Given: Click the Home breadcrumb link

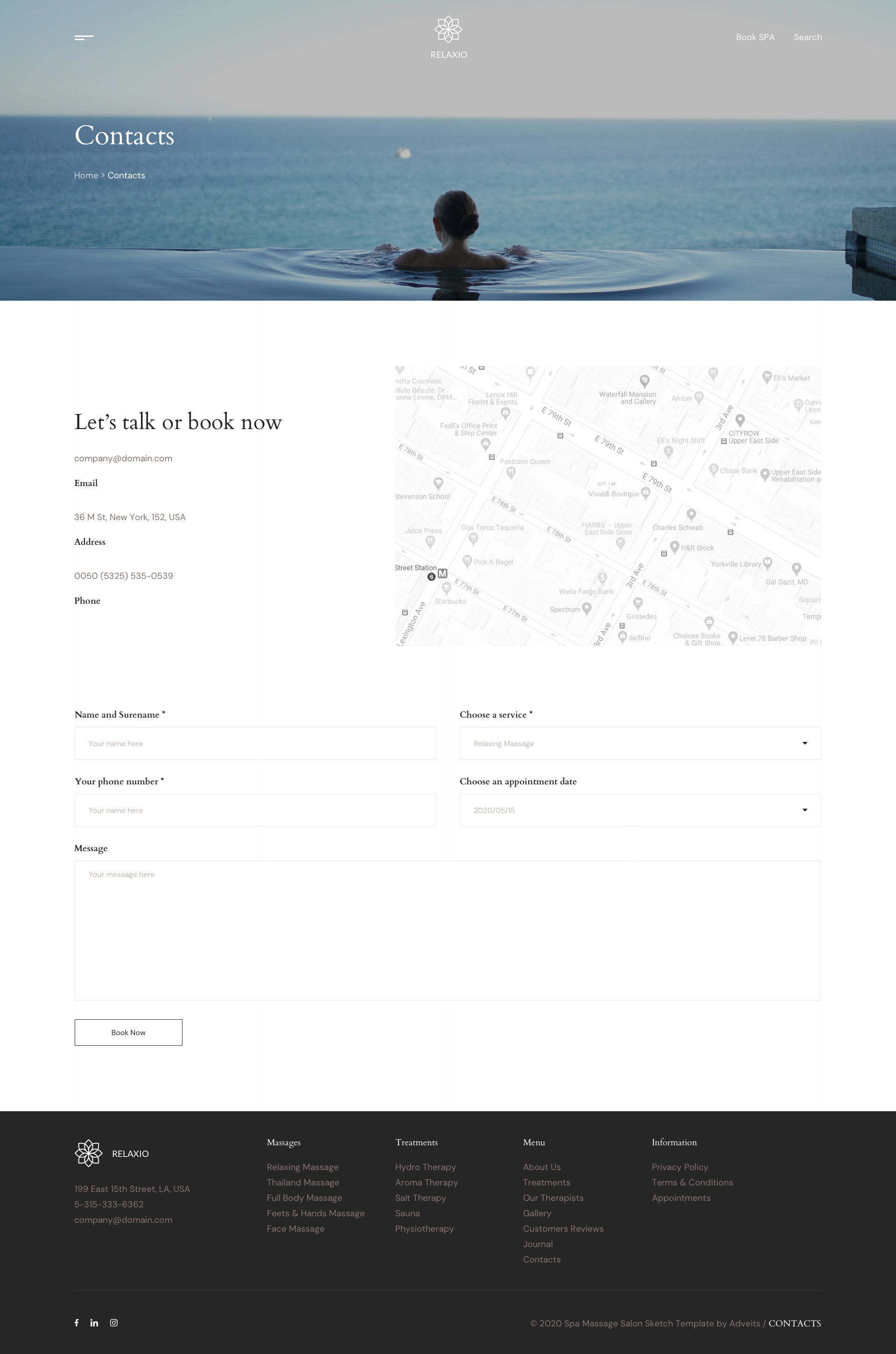Looking at the screenshot, I should coord(86,176).
